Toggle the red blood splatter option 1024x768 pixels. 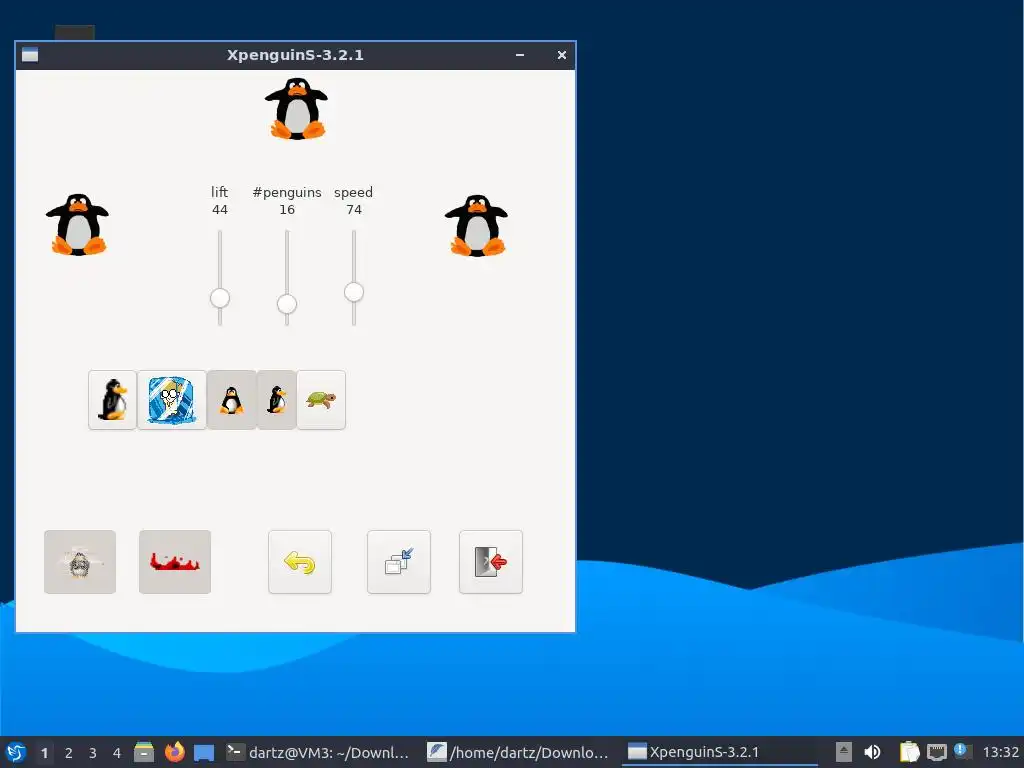[x=175, y=562]
